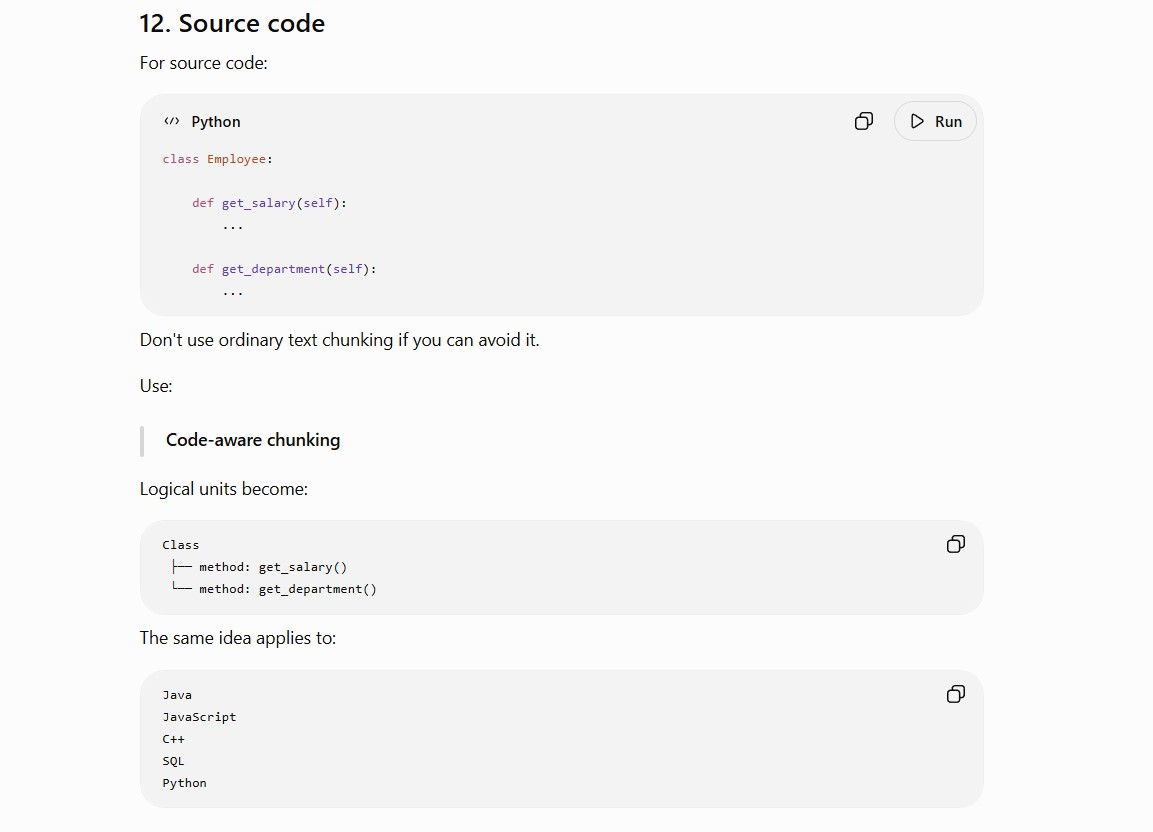The width and height of the screenshot is (1153, 832).
Task: Click the 'Code-aware chunking' quote
Action: click(x=253, y=440)
